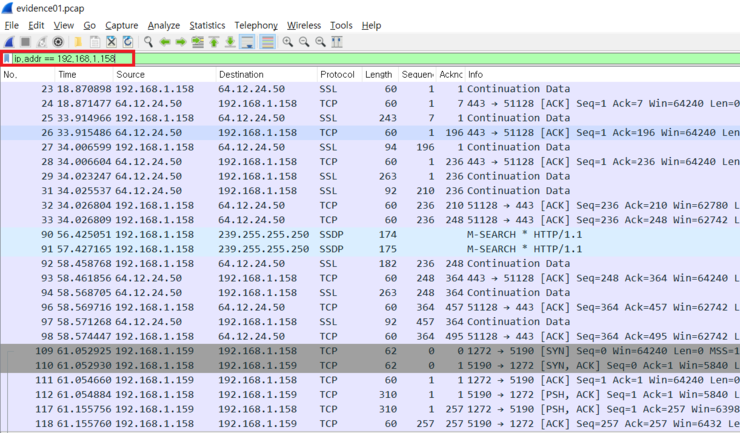Click time 58.568705 in packet 94
Screen dimensions: 740x433
click(84, 293)
